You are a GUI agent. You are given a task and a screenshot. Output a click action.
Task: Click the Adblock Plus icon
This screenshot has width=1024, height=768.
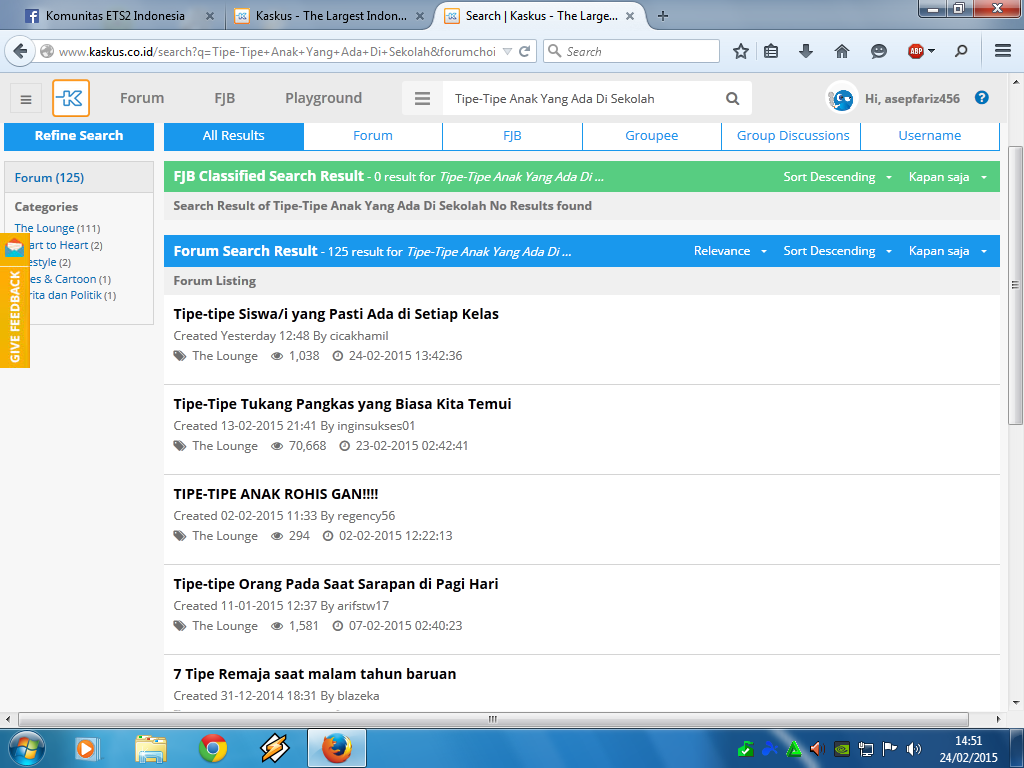pyautogui.click(x=916, y=52)
